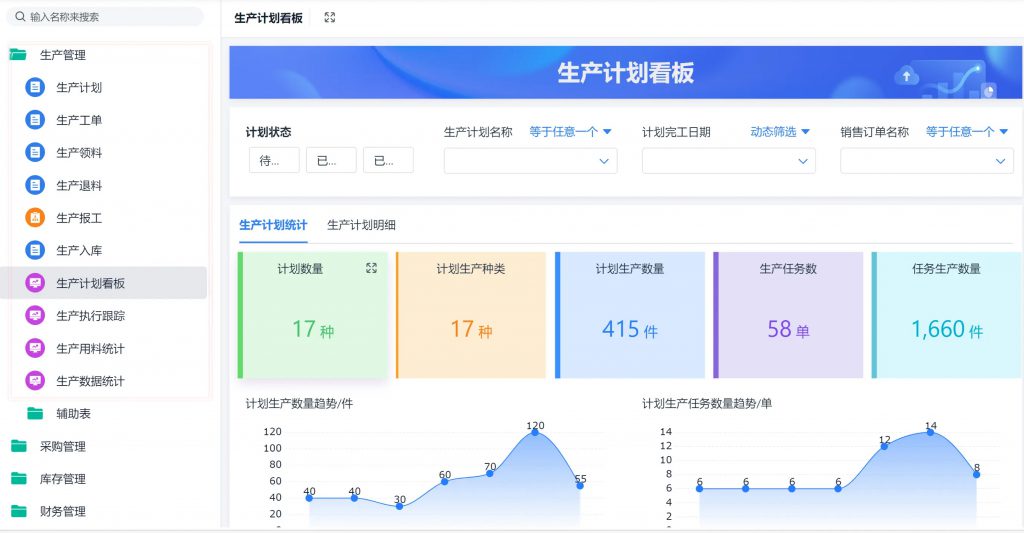Click the cloud upload banner icon
Screen dimensions: 1024x533
point(906,76)
